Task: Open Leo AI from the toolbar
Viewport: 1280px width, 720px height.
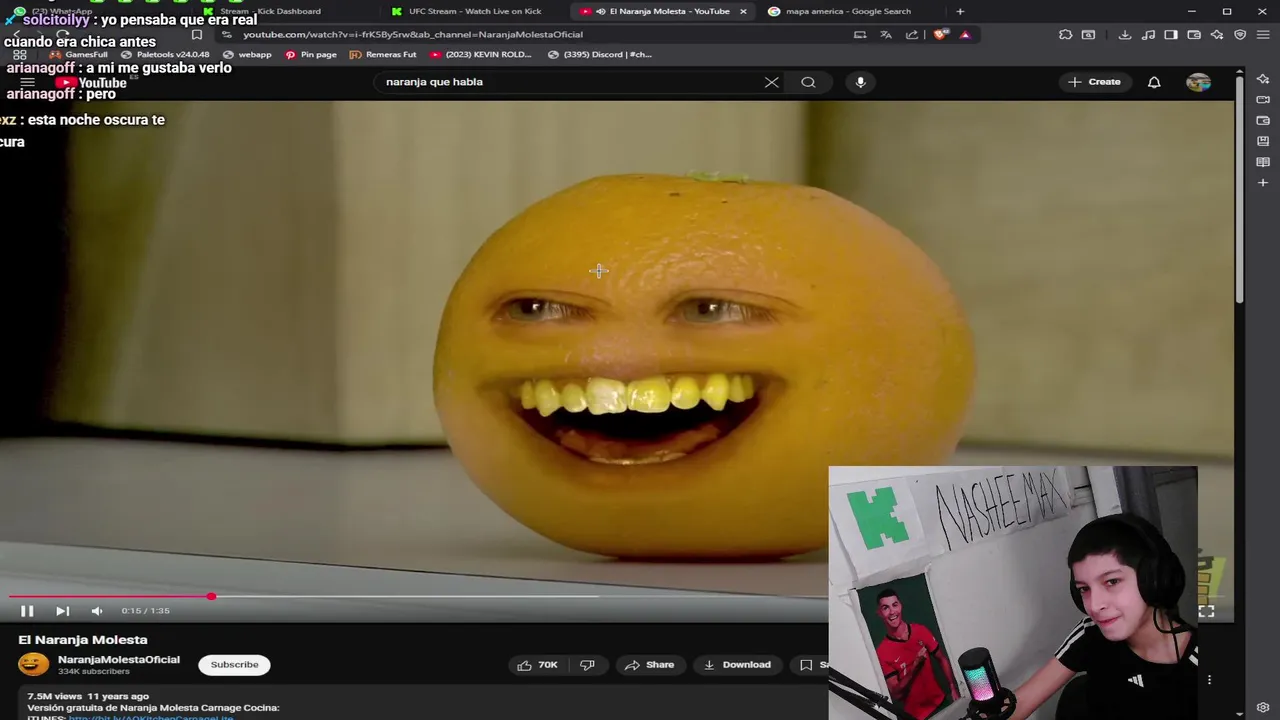Action: click(1217, 34)
